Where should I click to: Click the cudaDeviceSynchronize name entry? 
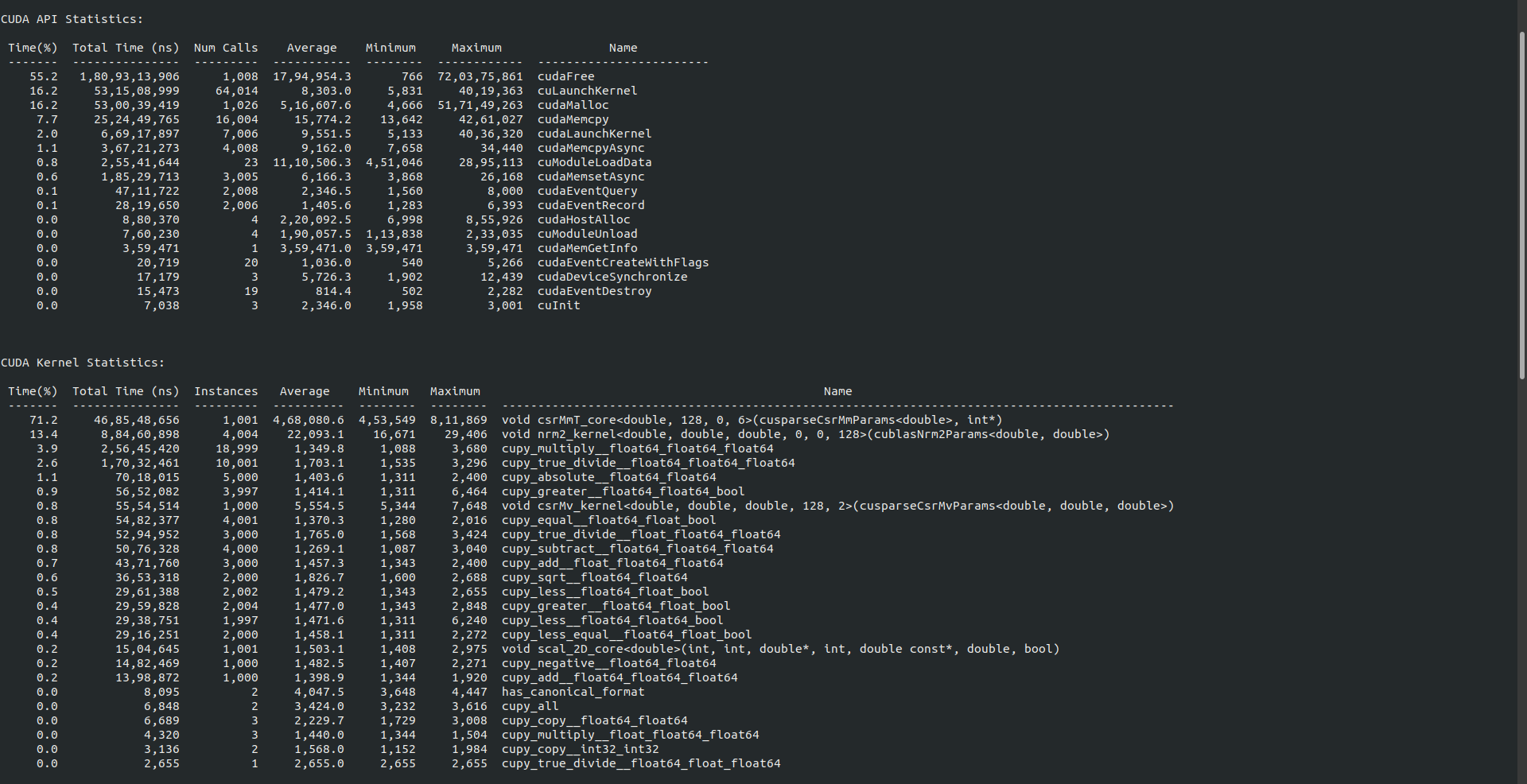(612, 277)
